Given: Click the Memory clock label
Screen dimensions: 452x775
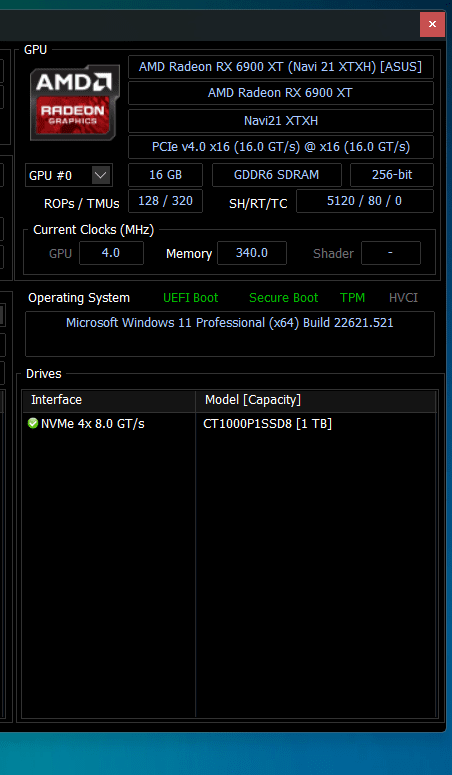Looking at the screenshot, I should coord(189,254).
